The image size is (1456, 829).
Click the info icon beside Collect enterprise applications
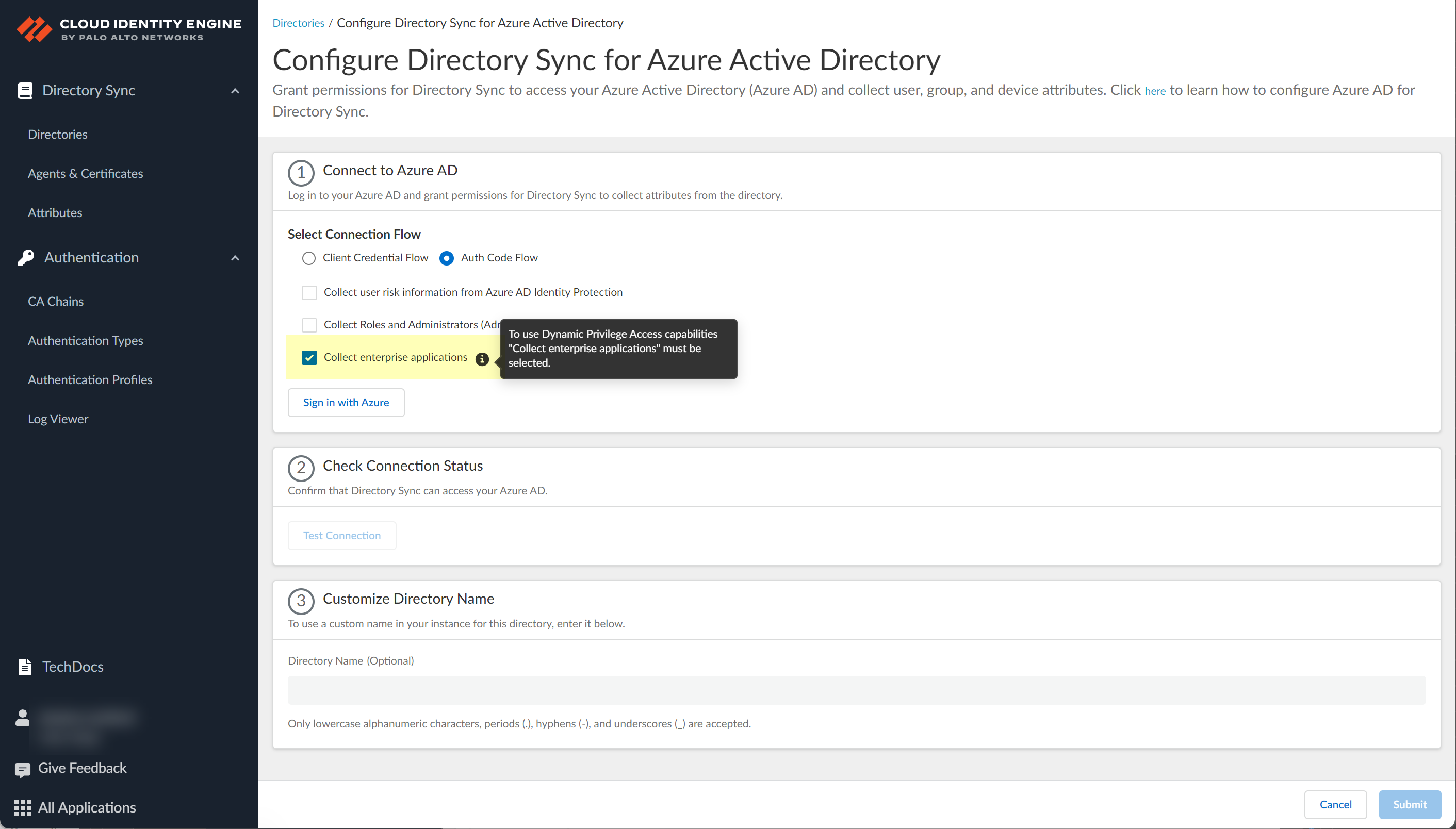point(482,359)
